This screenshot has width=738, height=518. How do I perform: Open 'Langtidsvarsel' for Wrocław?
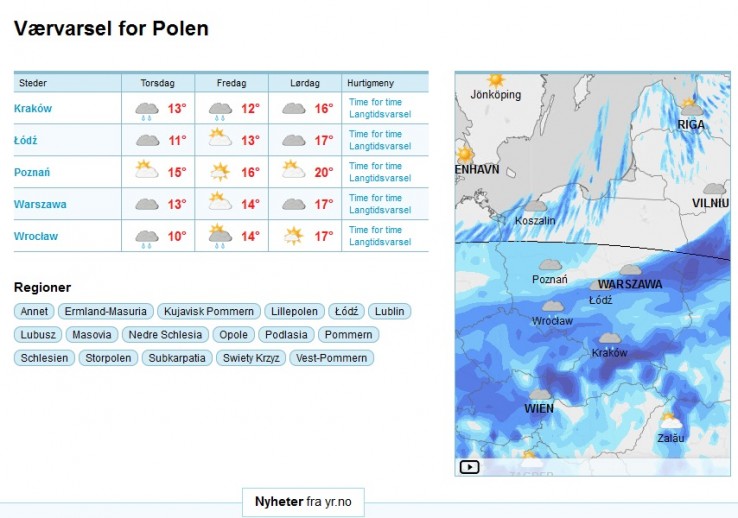380,242
